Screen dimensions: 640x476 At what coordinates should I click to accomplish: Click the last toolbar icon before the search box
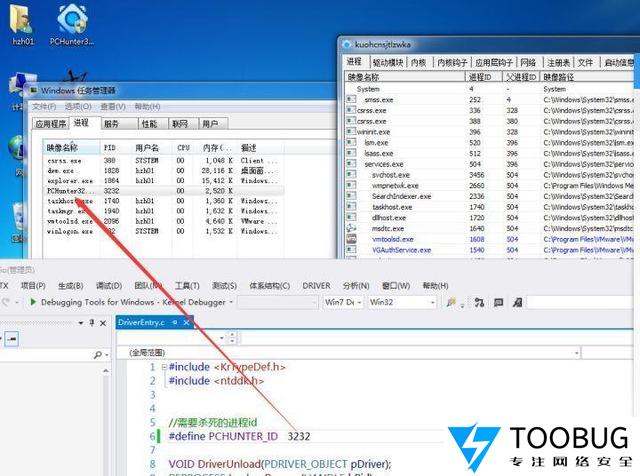tap(518, 303)
